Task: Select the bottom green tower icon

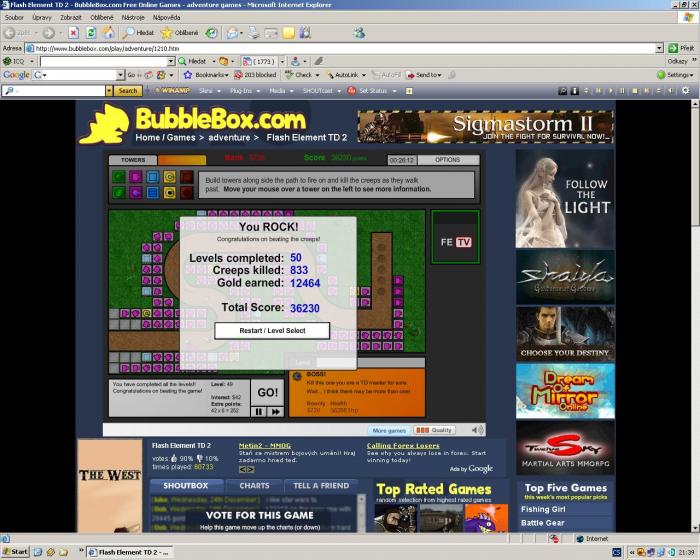Action: tap(119, 192)
